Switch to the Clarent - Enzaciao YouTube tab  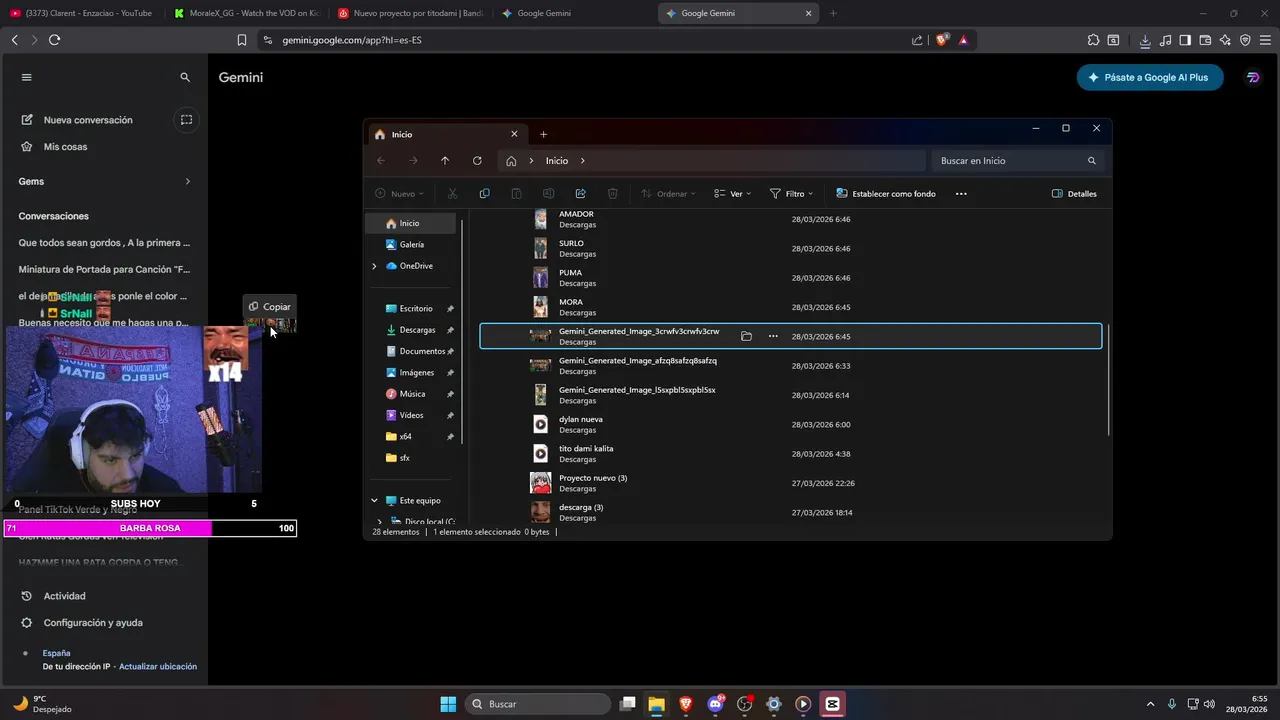point(82,13)
